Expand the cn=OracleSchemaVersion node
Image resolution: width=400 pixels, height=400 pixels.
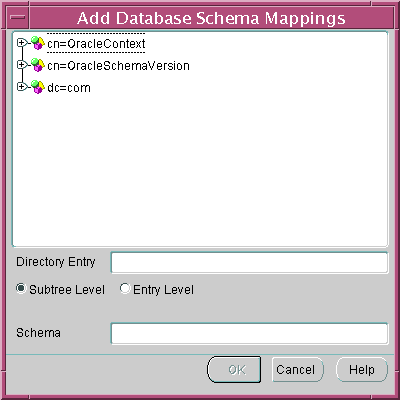(x=22, y=64)
